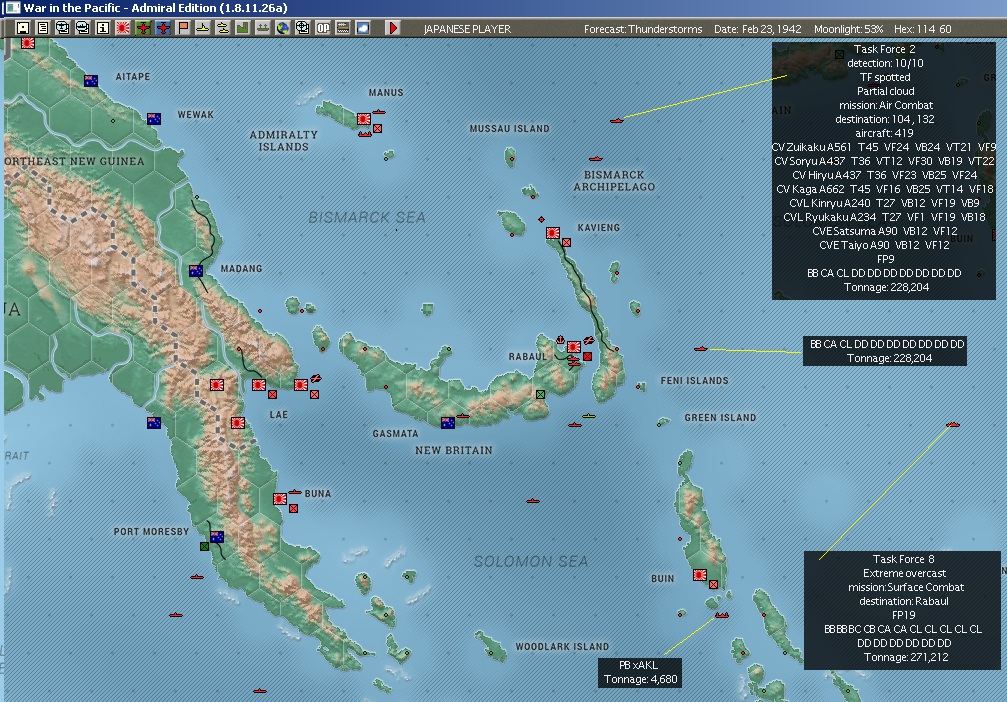Click 'CV Zuikaku' line in Task Force 2
The image size is (1007, 702).
884,147
